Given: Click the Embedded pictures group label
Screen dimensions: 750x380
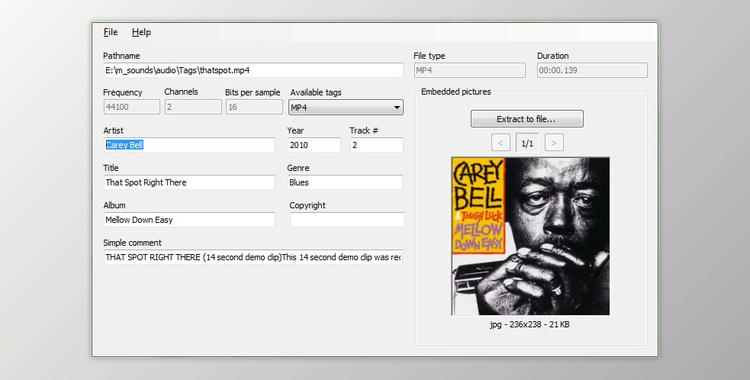Looking at the screenshot, I should click(x=456, y=92).
